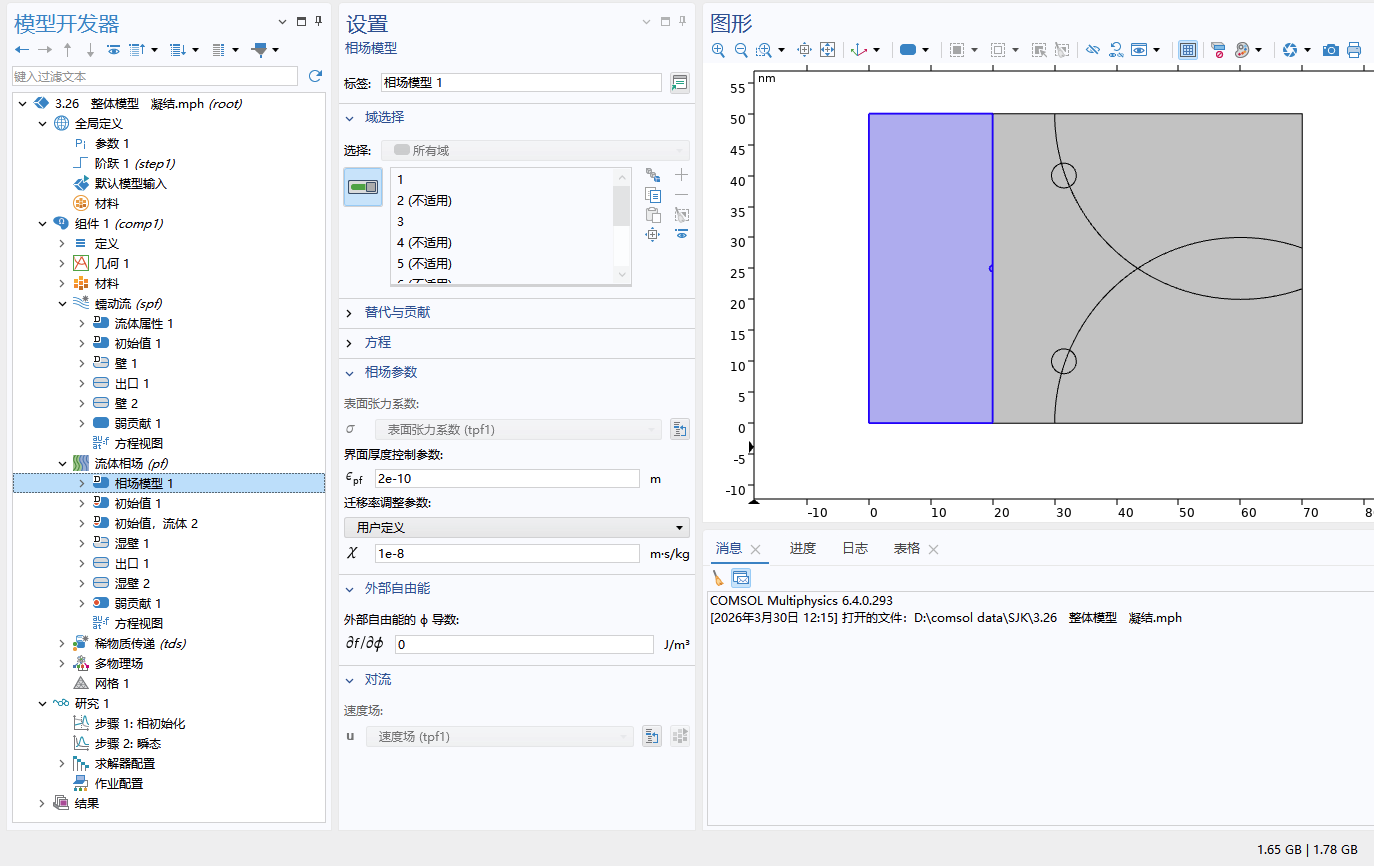Open the go-to-view axis dropdown
Screen dimensions: 1374x866
[x=876, y=49]
